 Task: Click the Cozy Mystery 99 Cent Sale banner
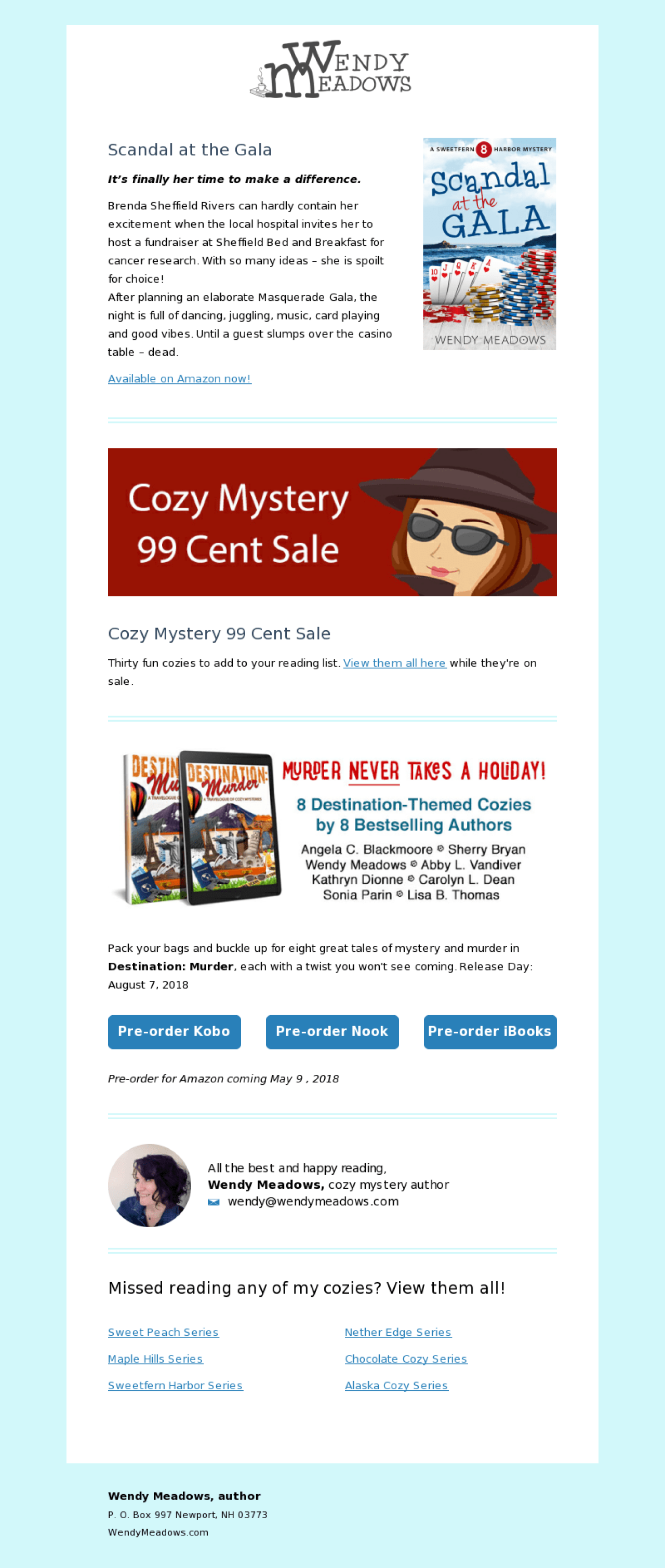[332, 522]
